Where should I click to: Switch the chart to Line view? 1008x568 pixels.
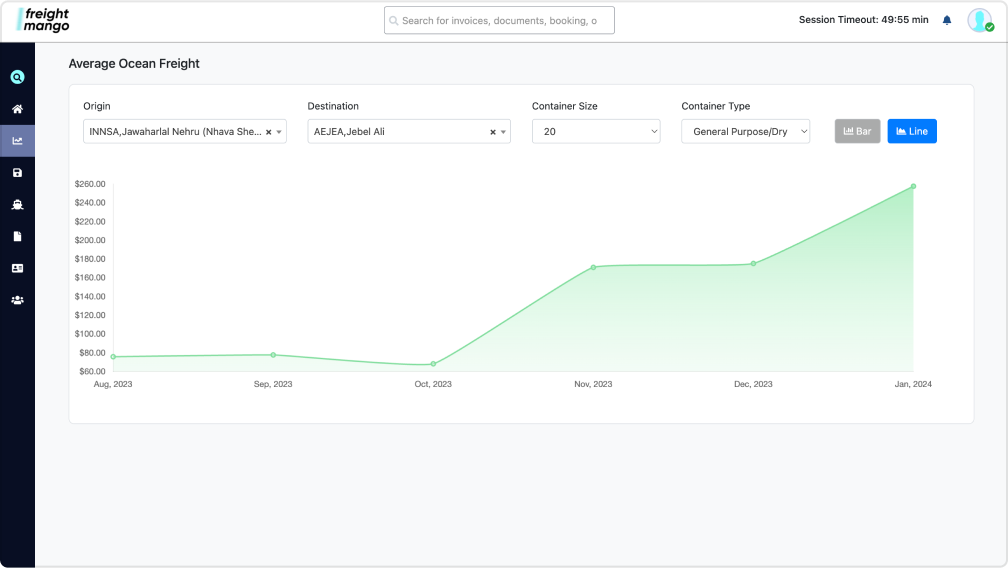click(x=912, y=131)
